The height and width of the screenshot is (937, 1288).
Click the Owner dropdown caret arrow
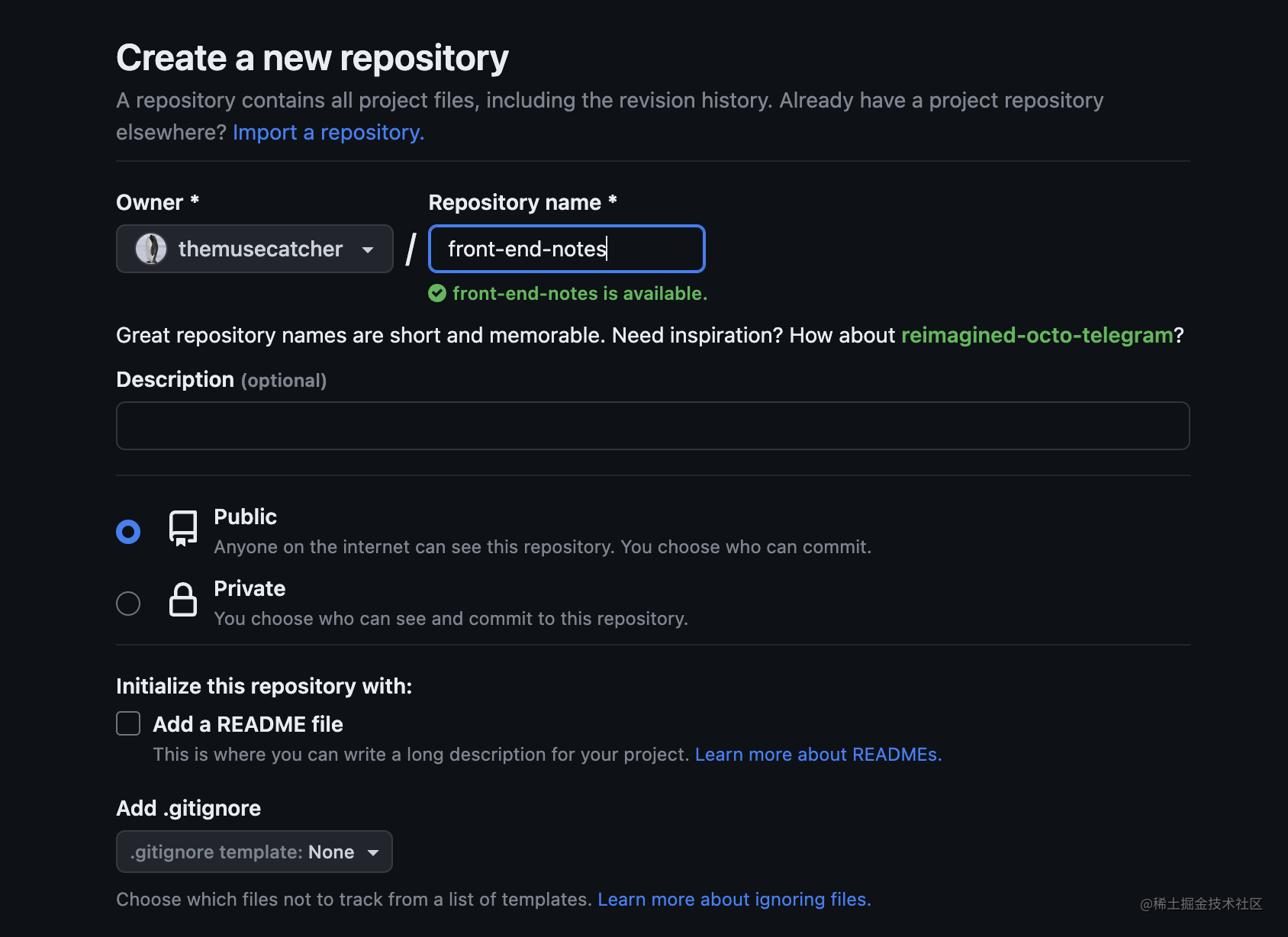coord(368,250)
